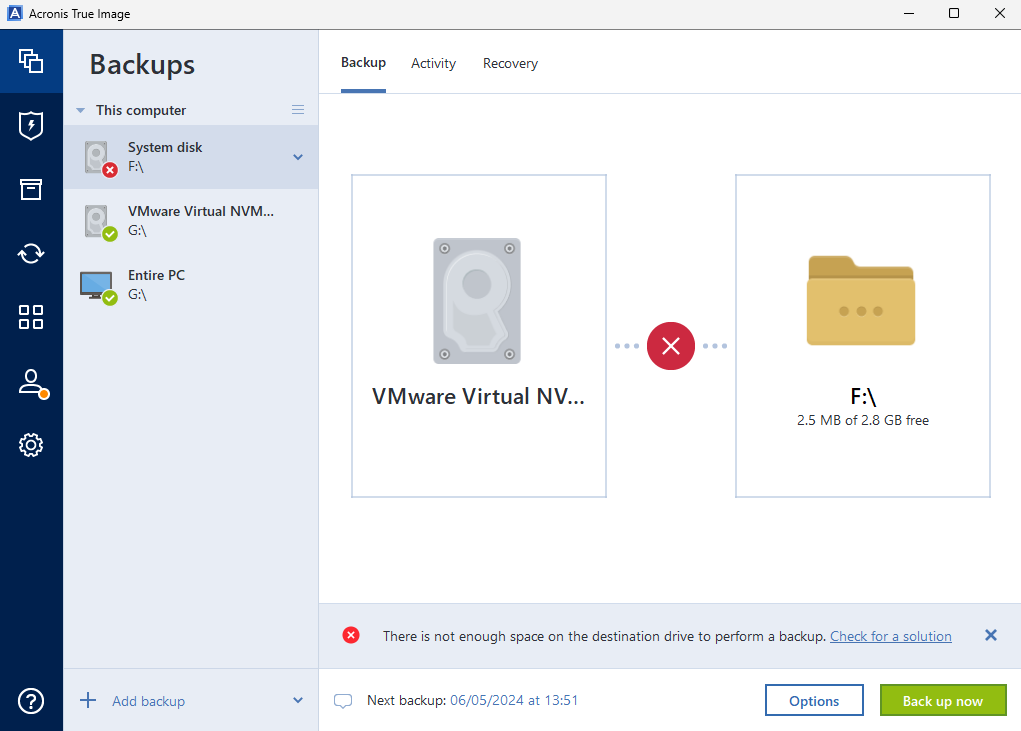Open the Help question mark icon
This screenshot has height=731, width=1021.
(31, 700)
